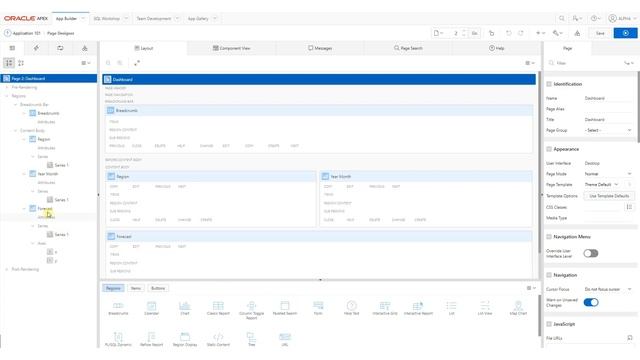Click the Go button next to page number
This screenshot has height=360, width=640.
coord(475,33)
